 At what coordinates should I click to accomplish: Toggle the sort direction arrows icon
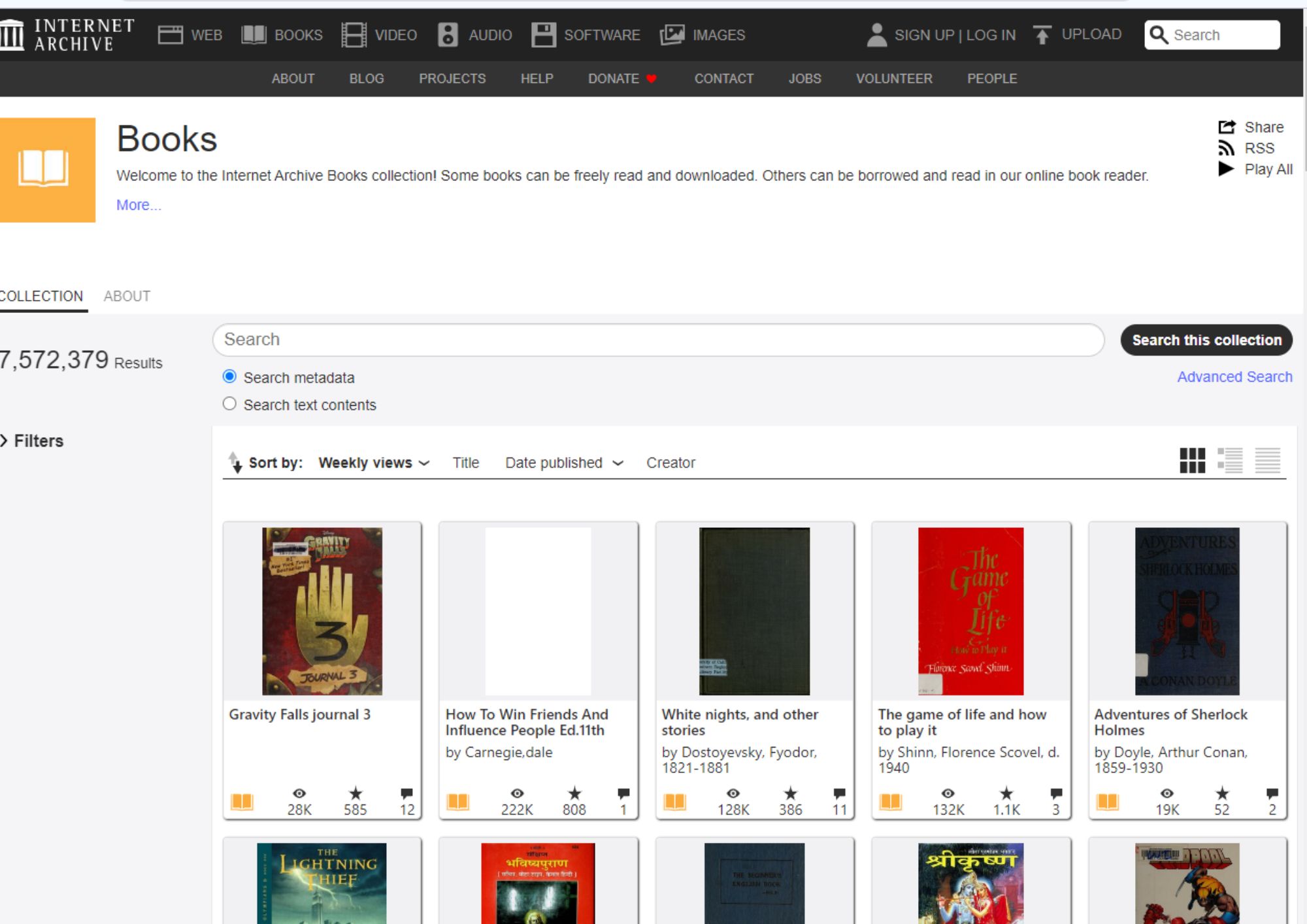pyautogui.click(x=235, y=462)
